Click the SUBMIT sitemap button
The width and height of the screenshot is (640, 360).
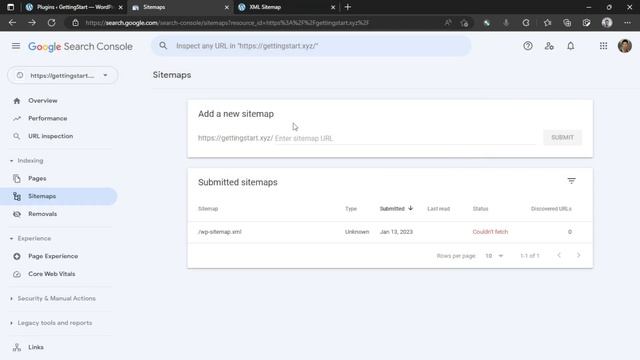(x=562, y=138)
